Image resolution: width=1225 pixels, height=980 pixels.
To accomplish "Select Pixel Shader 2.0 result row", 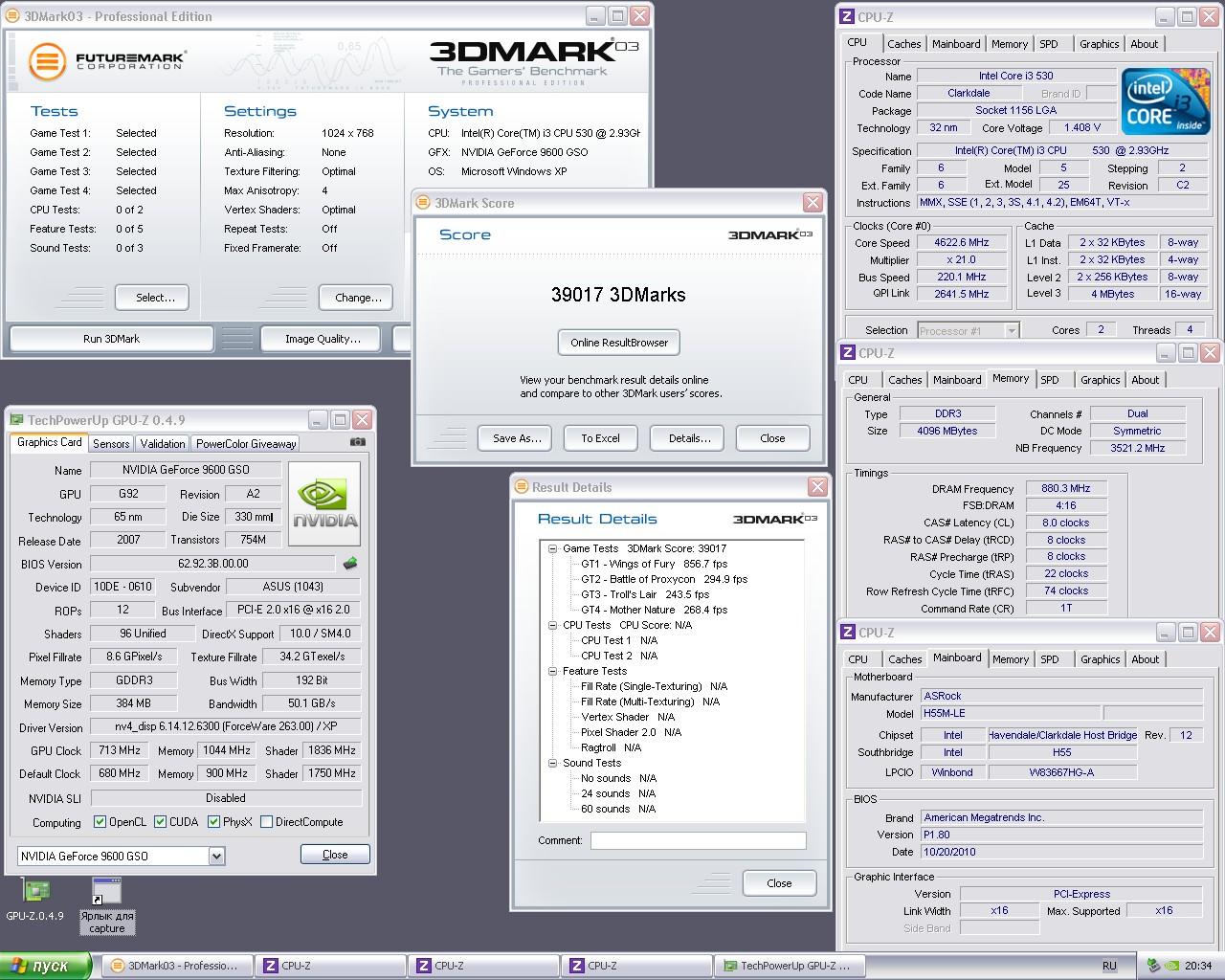I will pyautogui.click(x=631, y=732).
